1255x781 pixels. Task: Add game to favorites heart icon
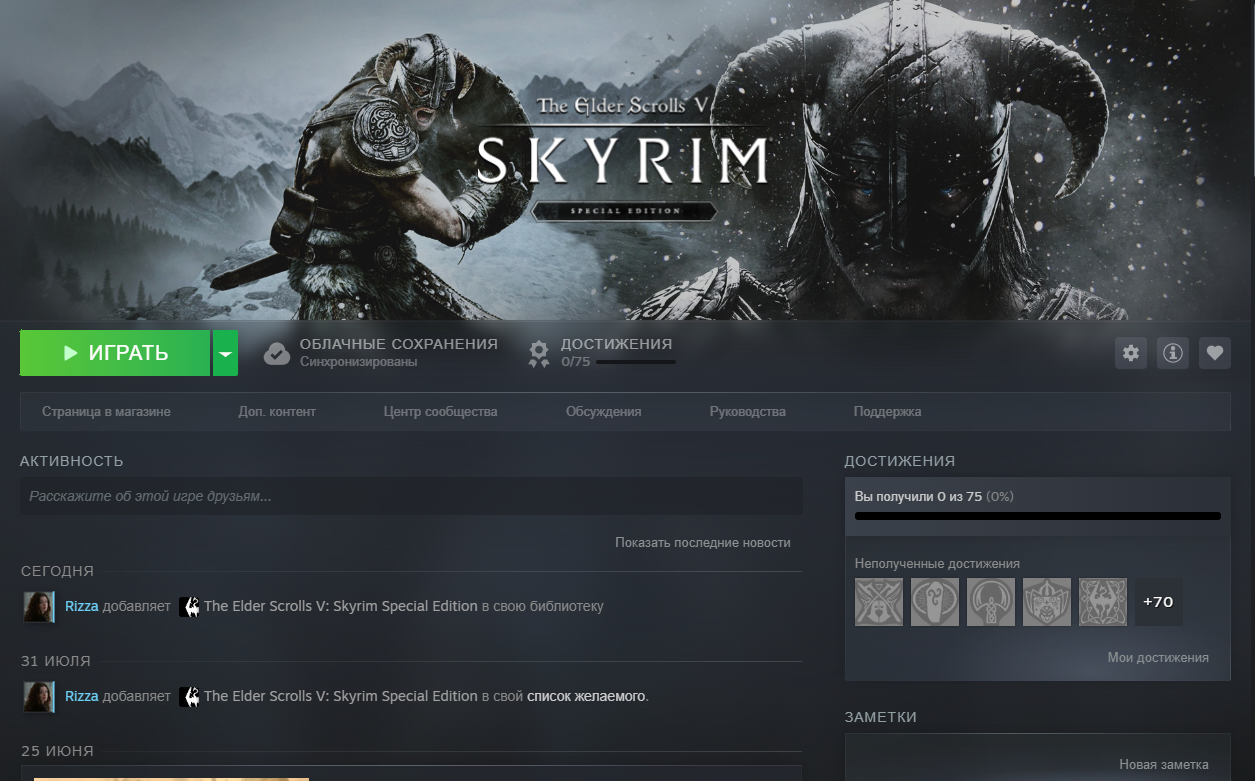(x=1215, y=353)
